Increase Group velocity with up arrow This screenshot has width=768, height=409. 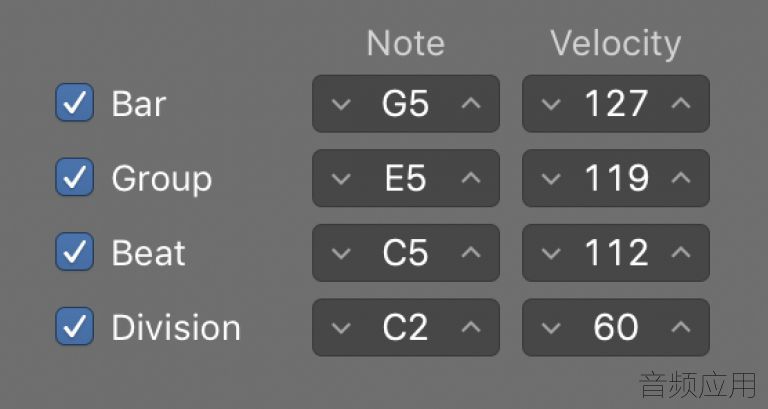click(681, 177)
